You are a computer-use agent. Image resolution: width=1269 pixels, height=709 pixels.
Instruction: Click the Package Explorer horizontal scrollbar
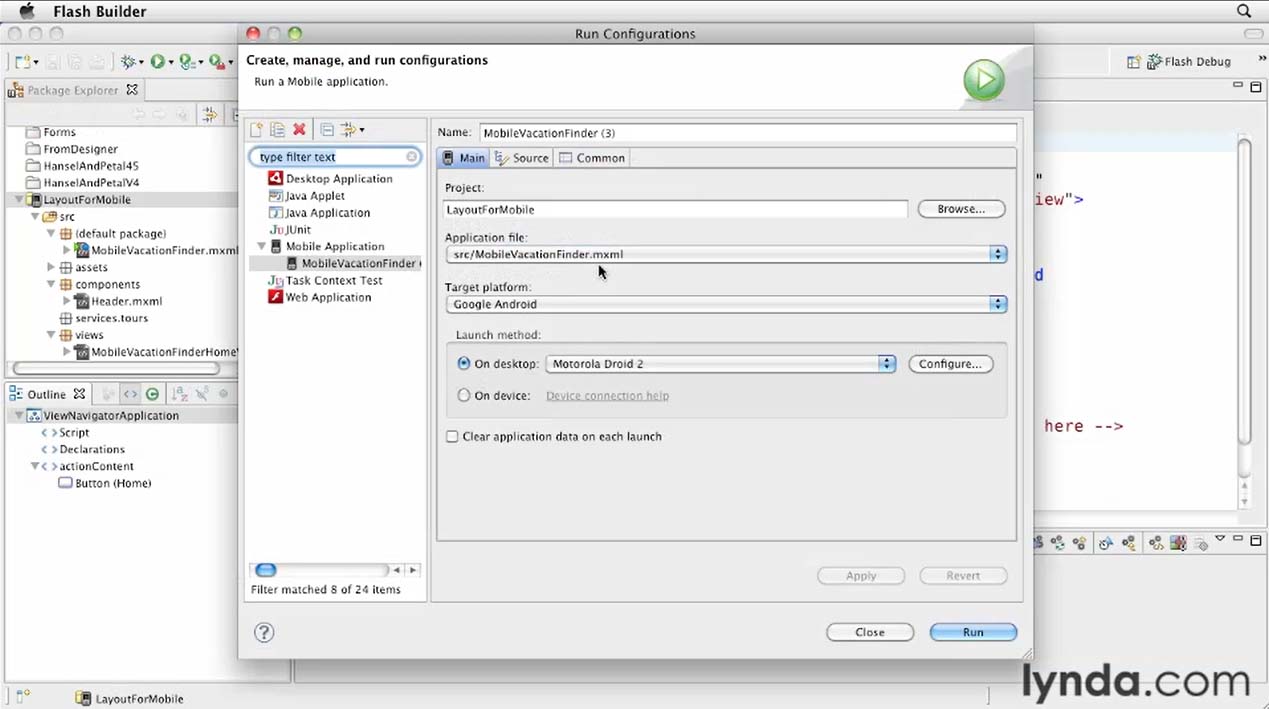coord(115,368)
